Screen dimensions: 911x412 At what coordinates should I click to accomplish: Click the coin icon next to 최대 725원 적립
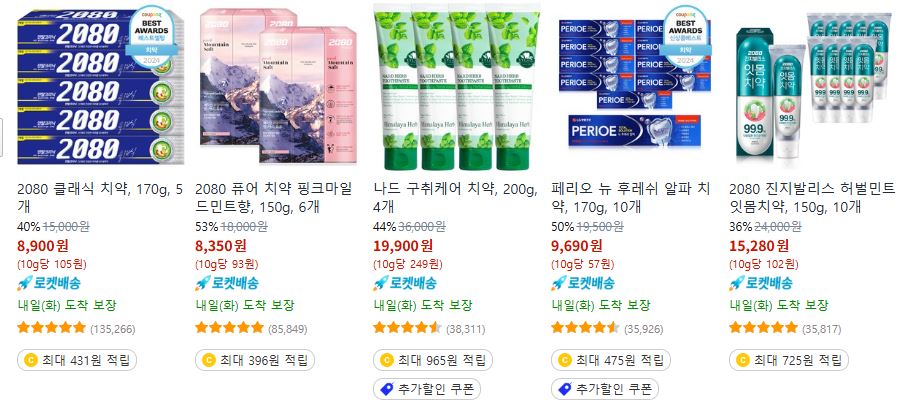coord(743,360)
